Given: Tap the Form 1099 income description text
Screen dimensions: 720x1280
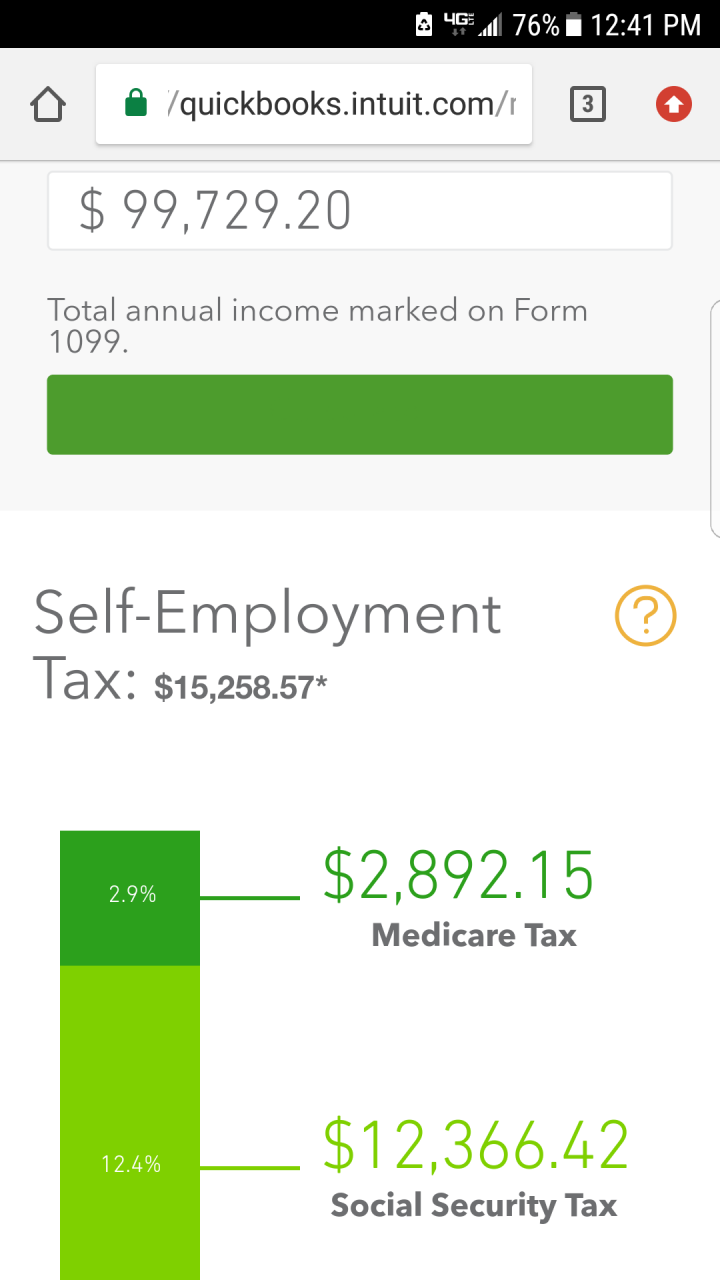Looking at the screenshot, I should [x=317, y=326].
